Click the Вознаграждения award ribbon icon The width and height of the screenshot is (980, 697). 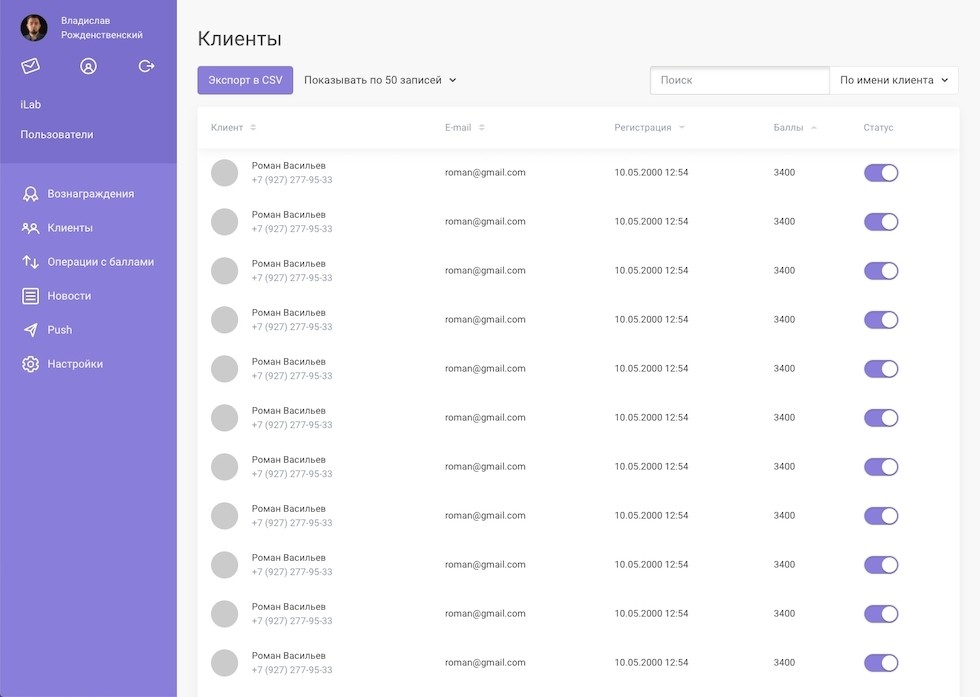(x=30, y=194)
